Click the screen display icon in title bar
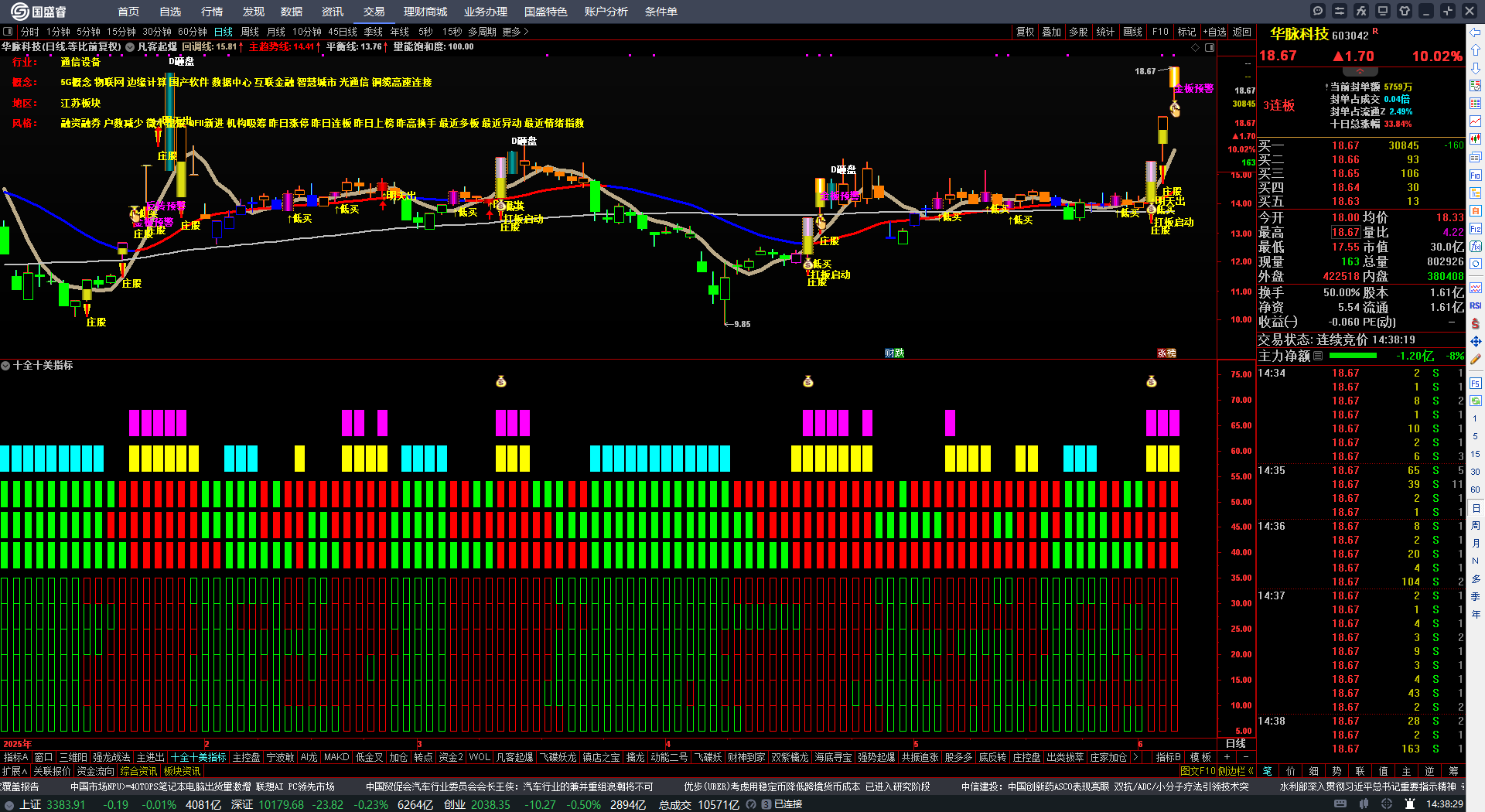 [x=1383, y=11]
